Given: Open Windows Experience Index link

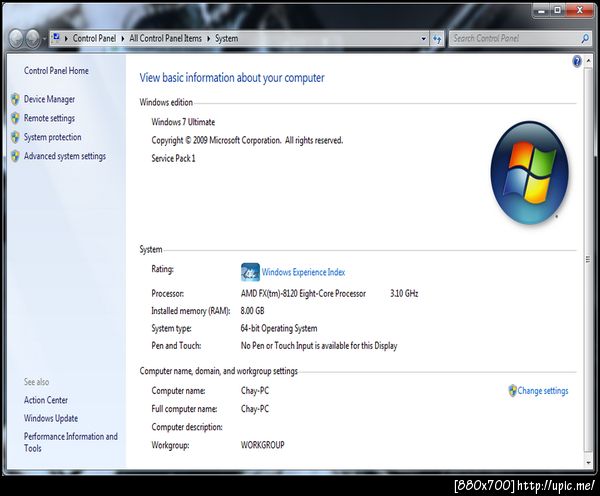Looking at the screenshot, I should point(303,272).
